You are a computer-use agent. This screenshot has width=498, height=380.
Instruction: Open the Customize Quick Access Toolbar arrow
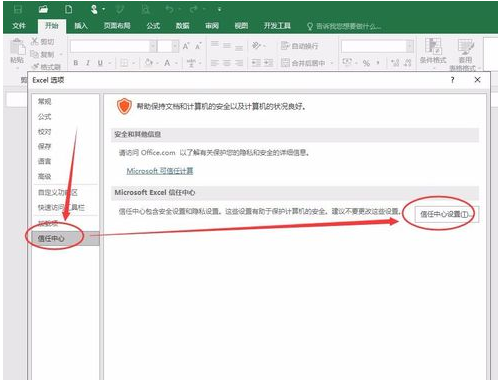tap(219, 10)
